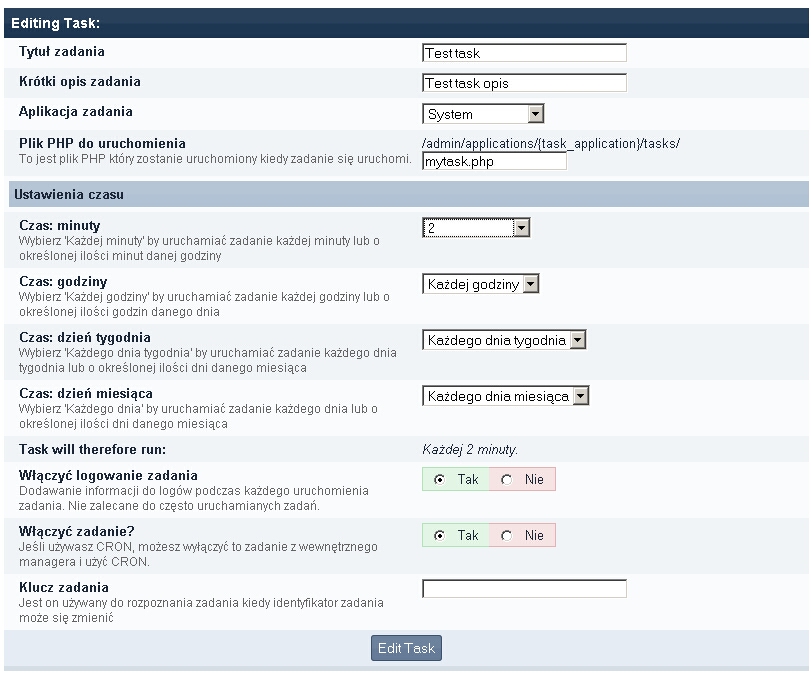Expand the 'Każdego dnia tygodnia' dropdown
811x683 pixels.
504,341
